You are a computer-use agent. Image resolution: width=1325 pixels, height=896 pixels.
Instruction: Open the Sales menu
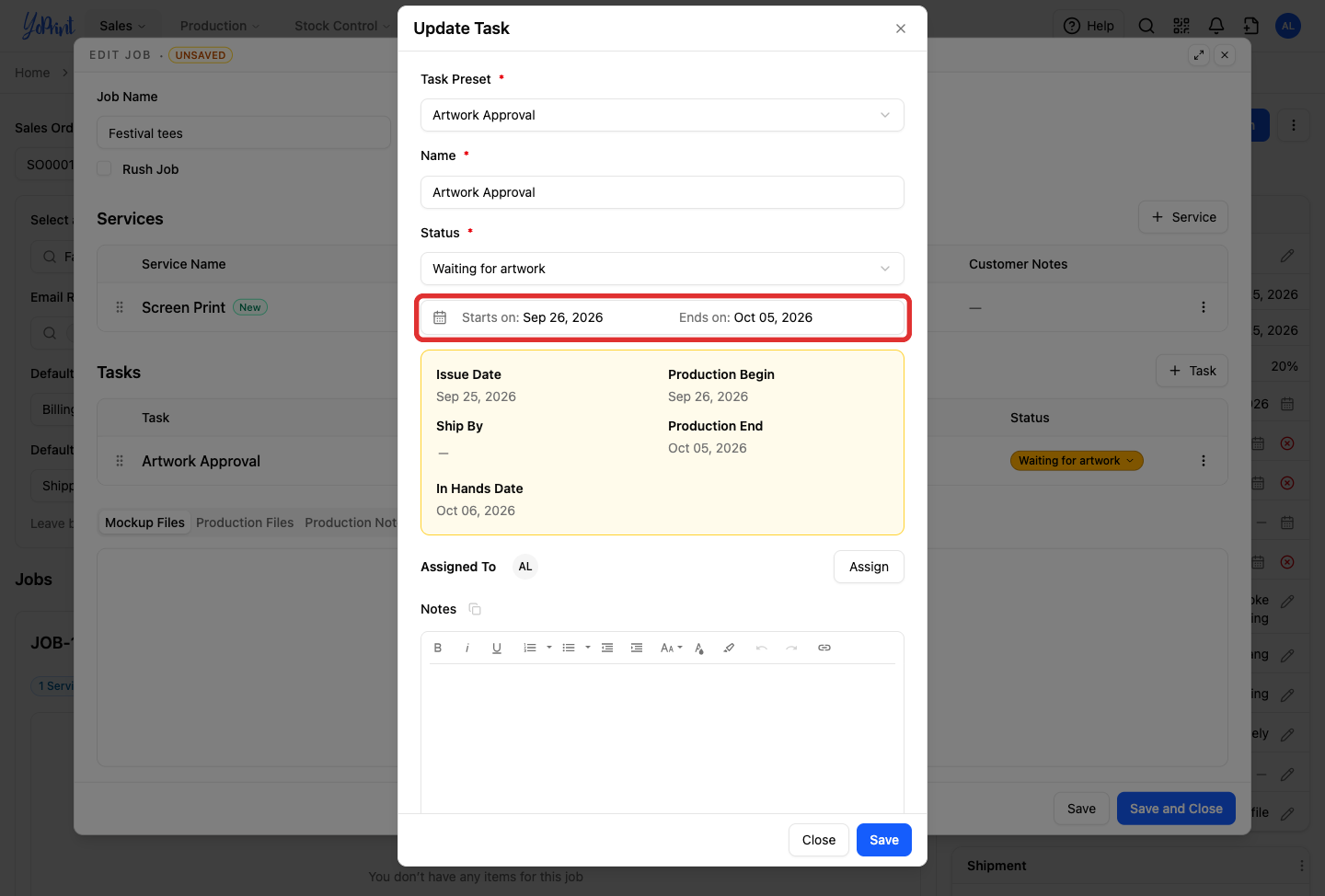(x=122, y=26)
